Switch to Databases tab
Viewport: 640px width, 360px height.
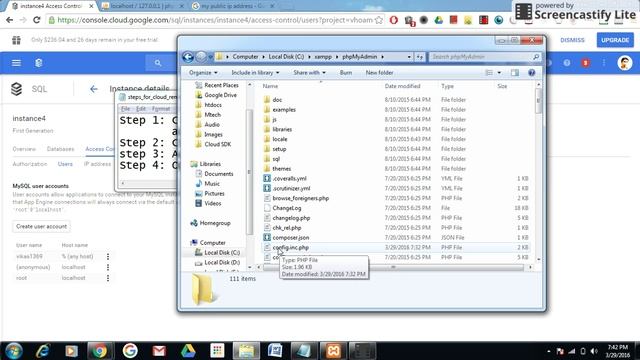coord(60,149)
